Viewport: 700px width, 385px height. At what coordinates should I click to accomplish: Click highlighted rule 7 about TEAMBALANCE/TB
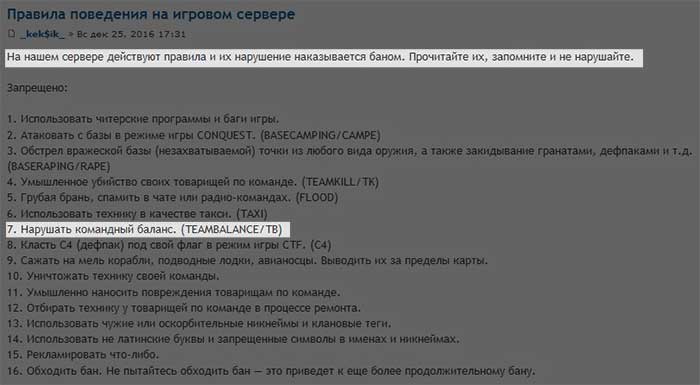pyautogui.click(x=145, y=230)
